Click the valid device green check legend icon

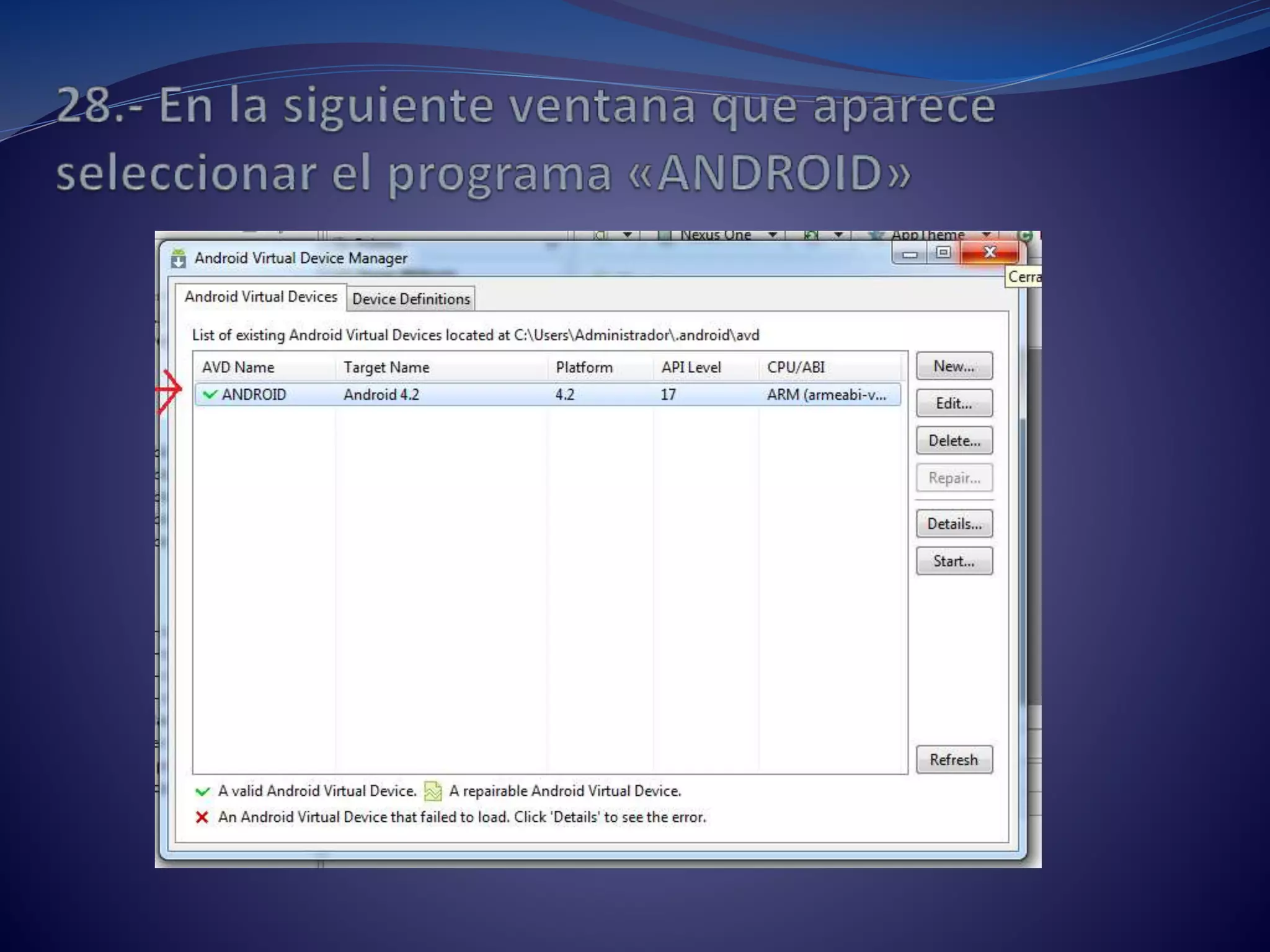pos(202,791)
